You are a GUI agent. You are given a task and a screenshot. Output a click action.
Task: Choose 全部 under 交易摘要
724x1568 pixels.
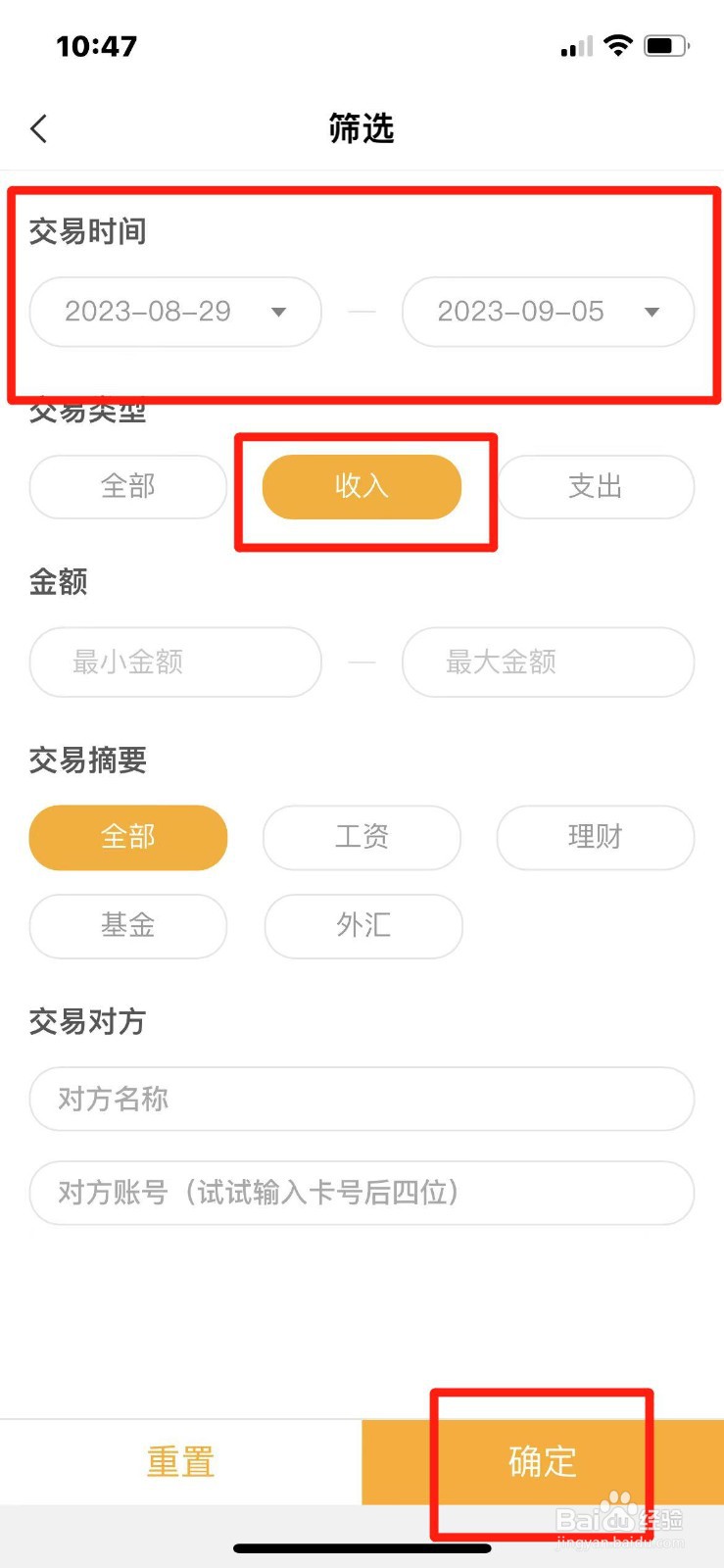128,837
